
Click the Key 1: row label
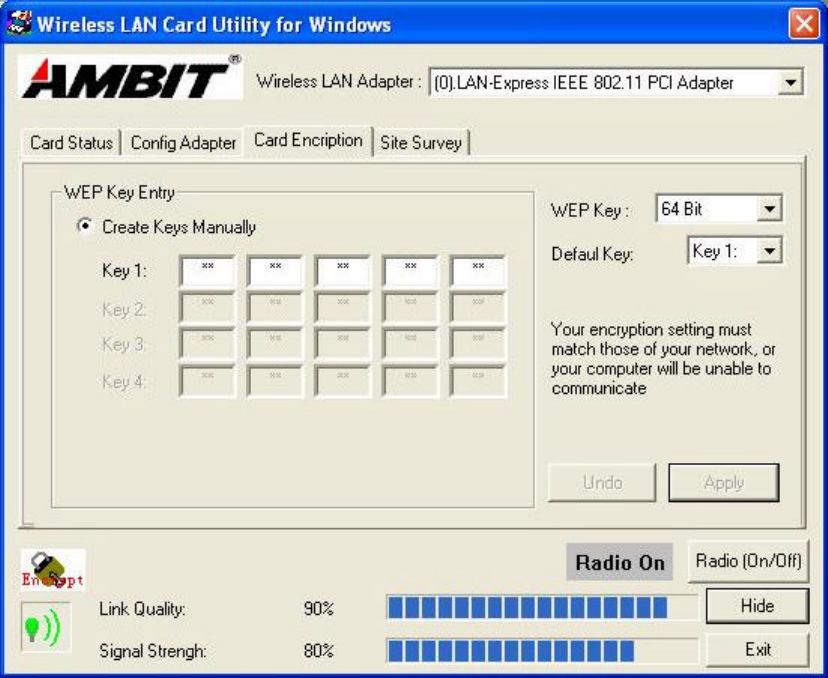[124, 270]
